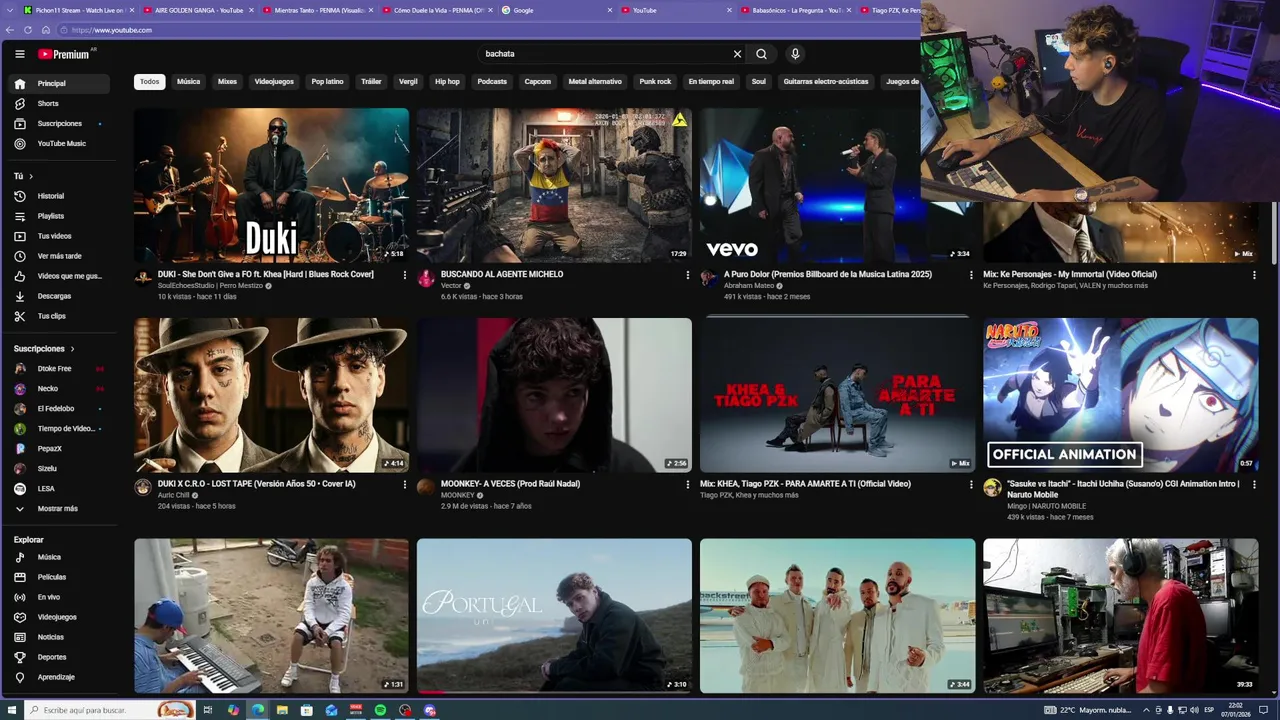This screenshot has width=1280, height=720.
Task: Switch to Pichon11 Stream browser tab
Action: 78,10
